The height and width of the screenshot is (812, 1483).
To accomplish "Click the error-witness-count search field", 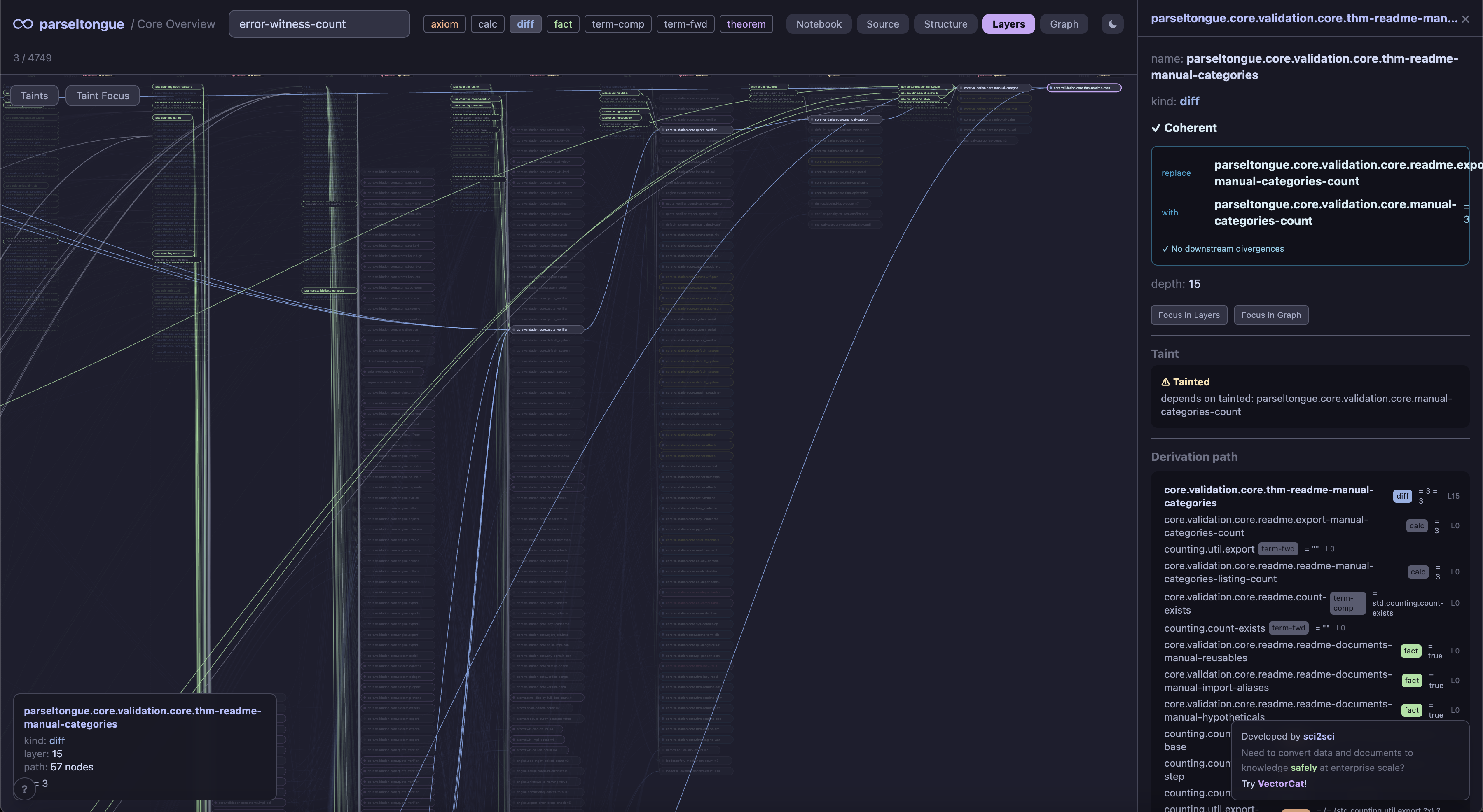I will (x=319, y=23).
